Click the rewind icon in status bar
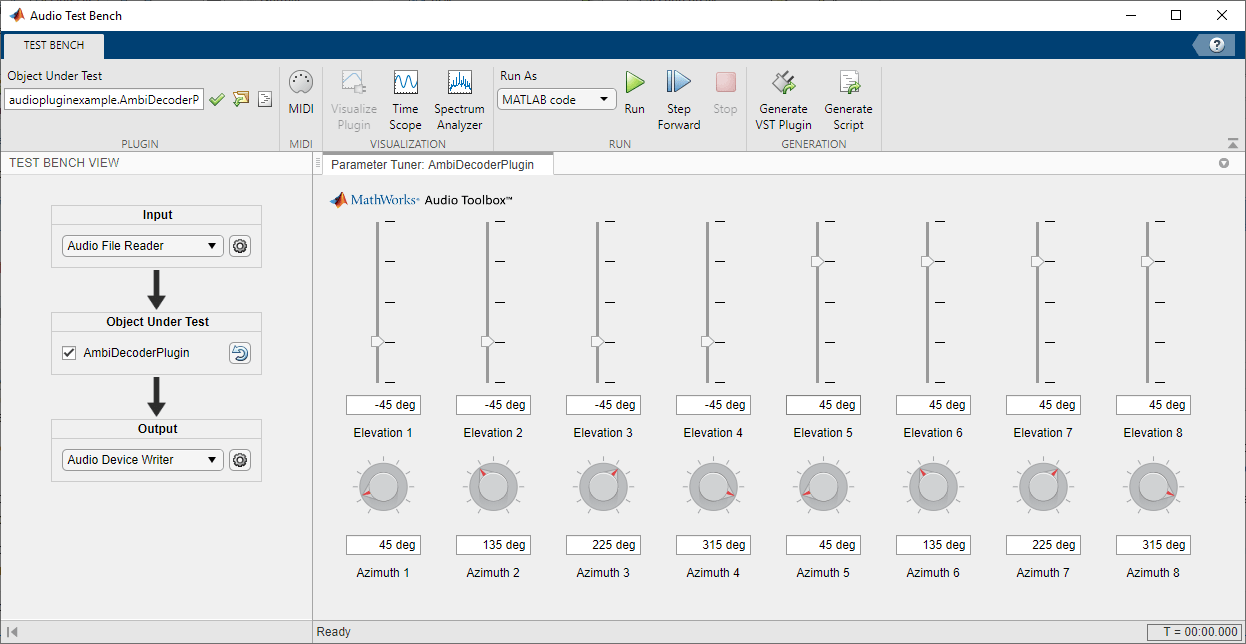The width and height of the screenshot is (1246, 644). coord(13,632)
